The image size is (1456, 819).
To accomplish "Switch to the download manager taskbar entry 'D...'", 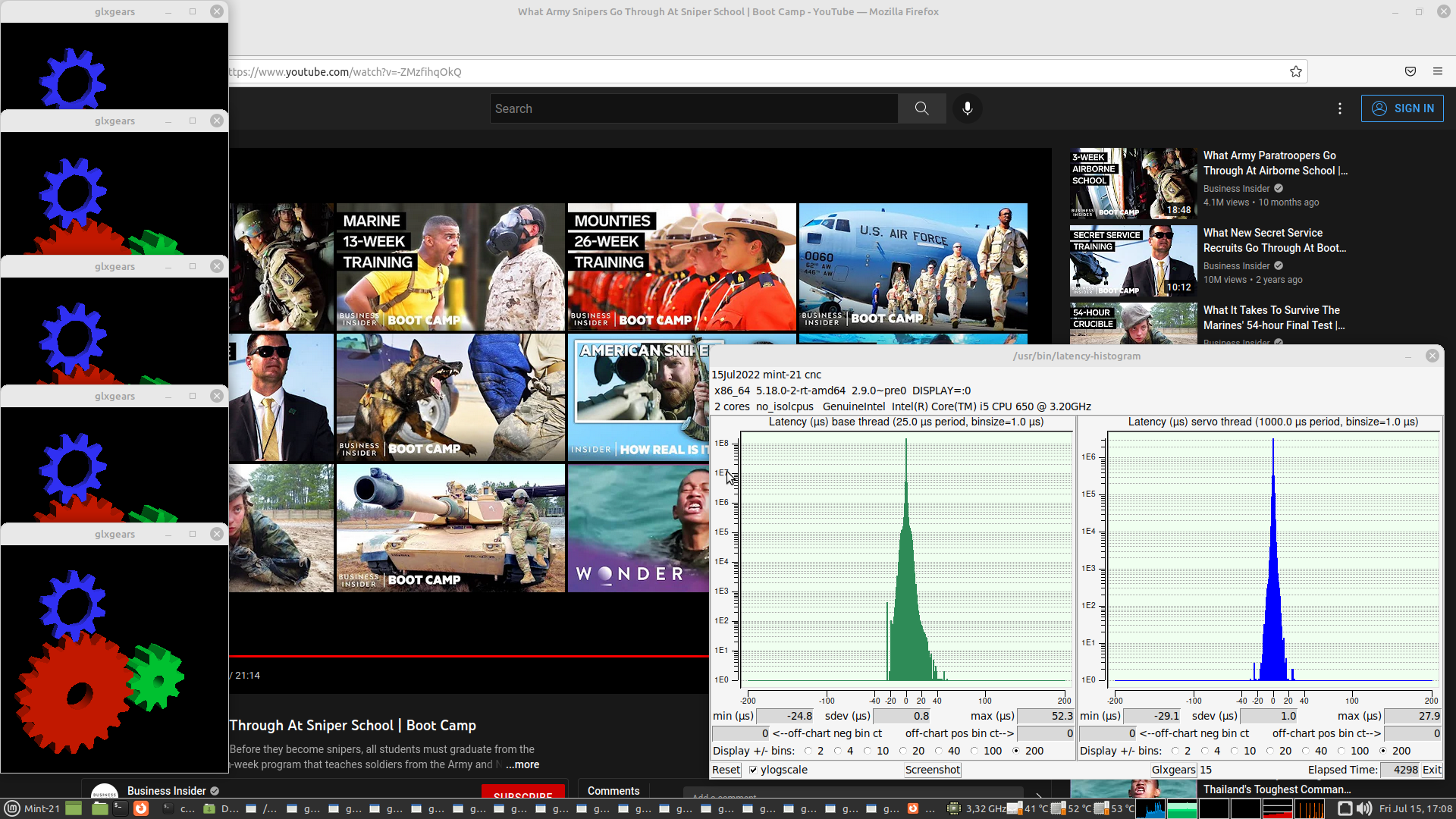I will (221, 808).
